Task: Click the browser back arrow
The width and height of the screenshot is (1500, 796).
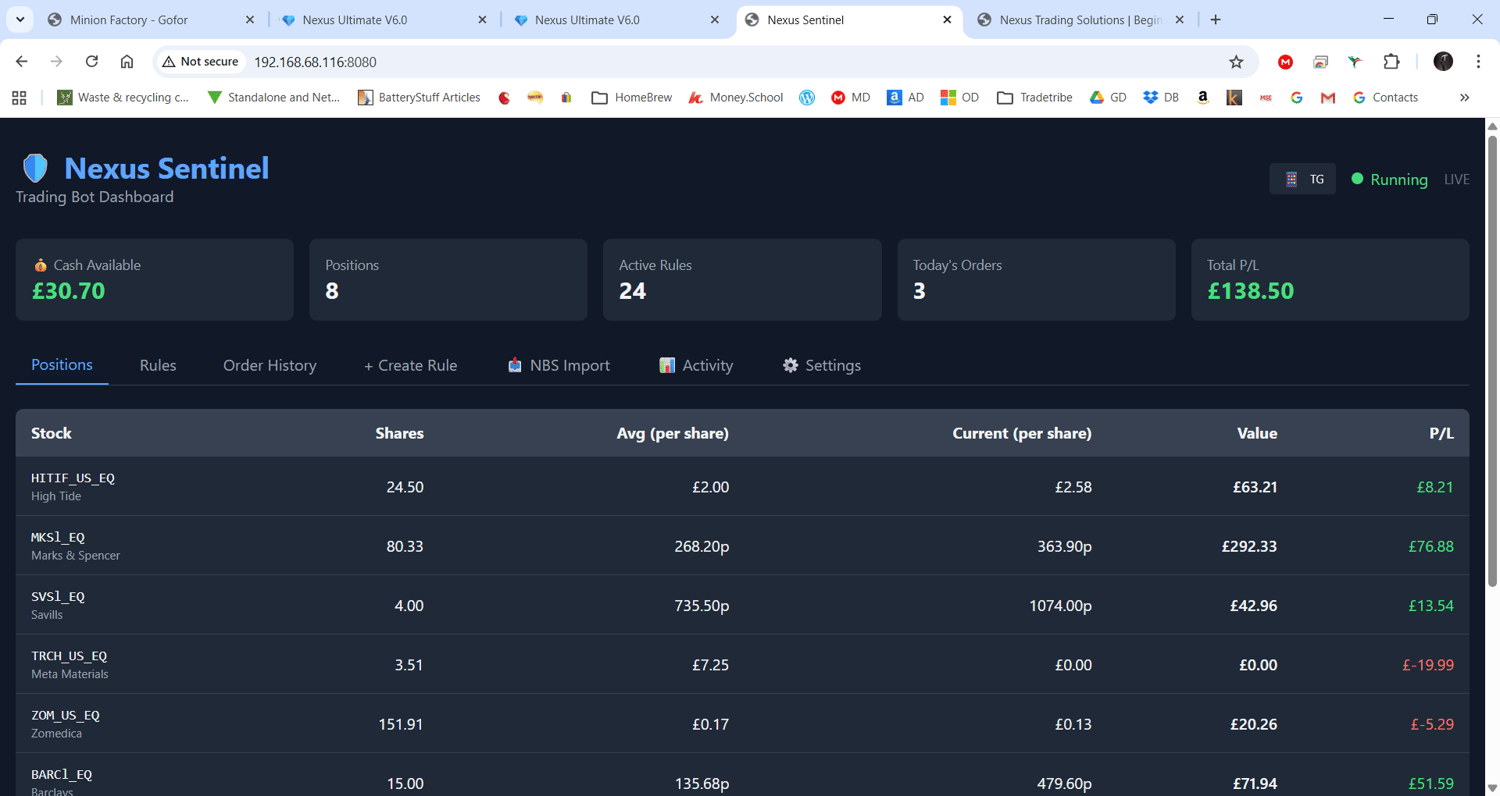Action: [x=22, y=62]
